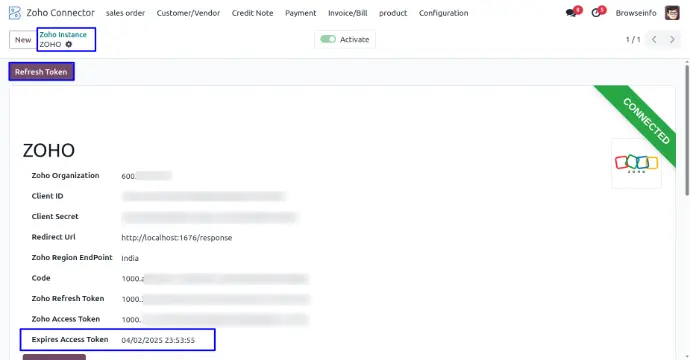Go to next record arrow
Image resolution: width=690 pixels, height=360 pixels.
click(x=672, y=40)
